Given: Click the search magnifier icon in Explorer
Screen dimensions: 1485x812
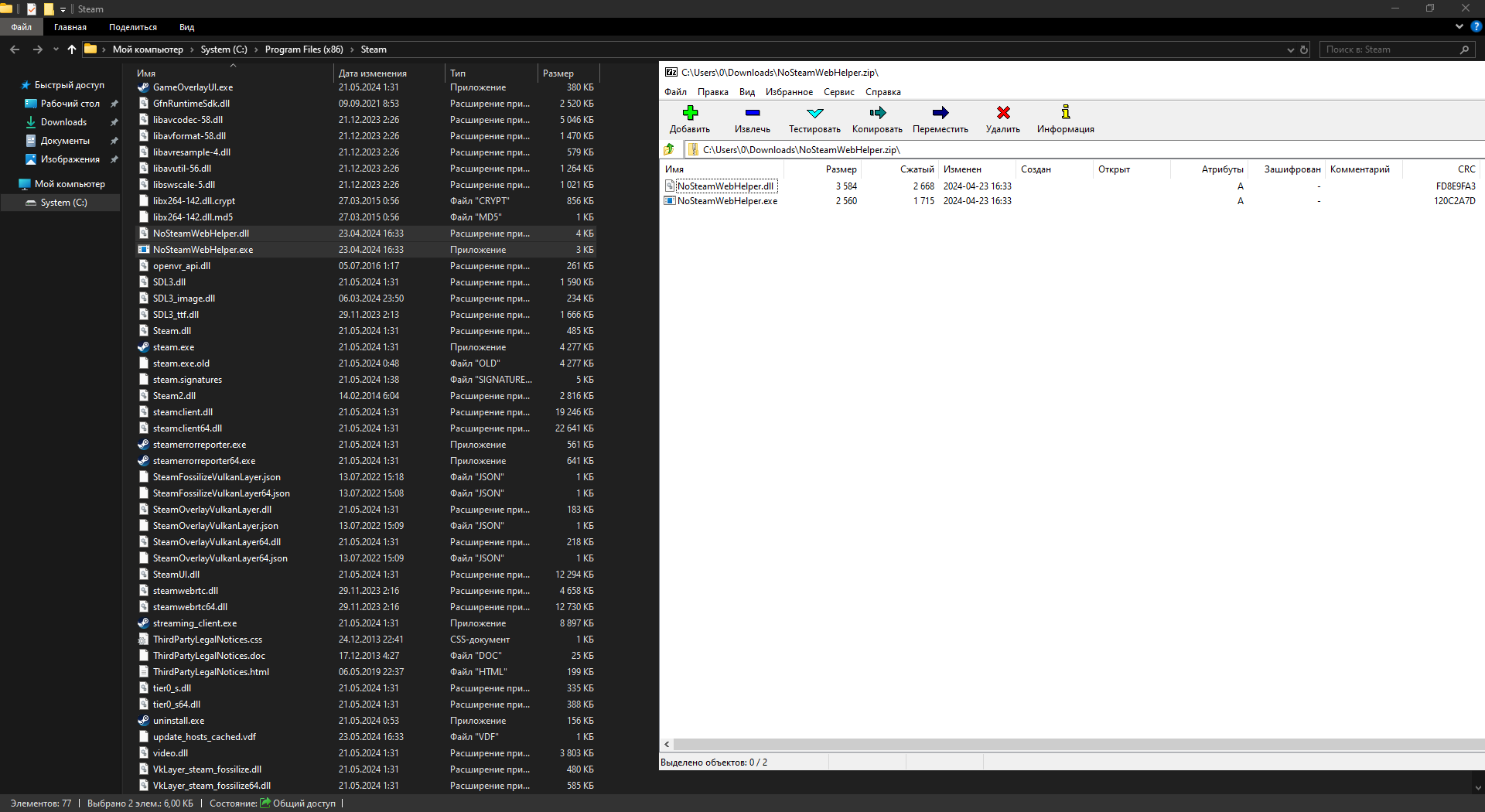Looking at the screenshot, I should click(1464, 49).
